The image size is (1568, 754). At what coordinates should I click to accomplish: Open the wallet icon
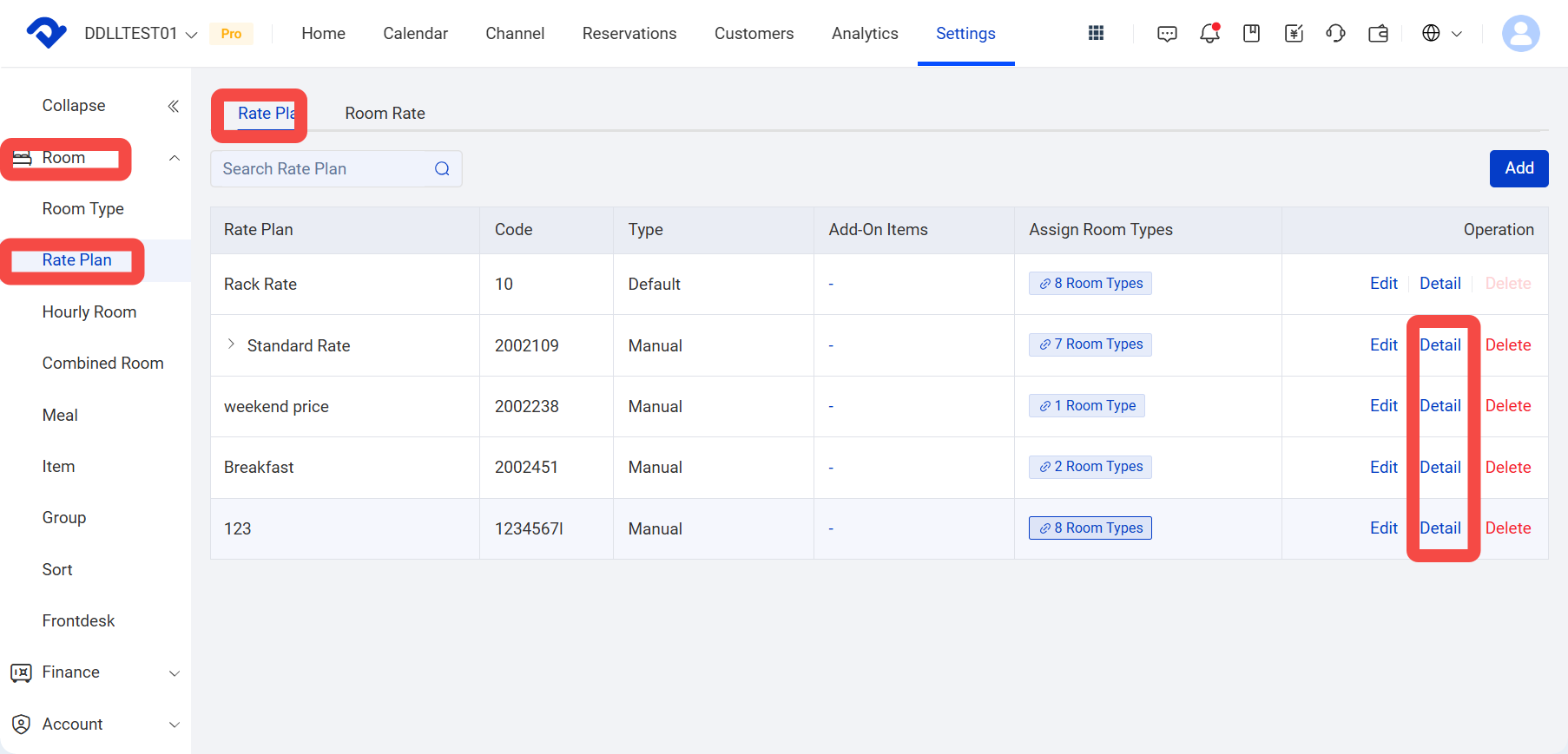click(x=1378, y=33)
